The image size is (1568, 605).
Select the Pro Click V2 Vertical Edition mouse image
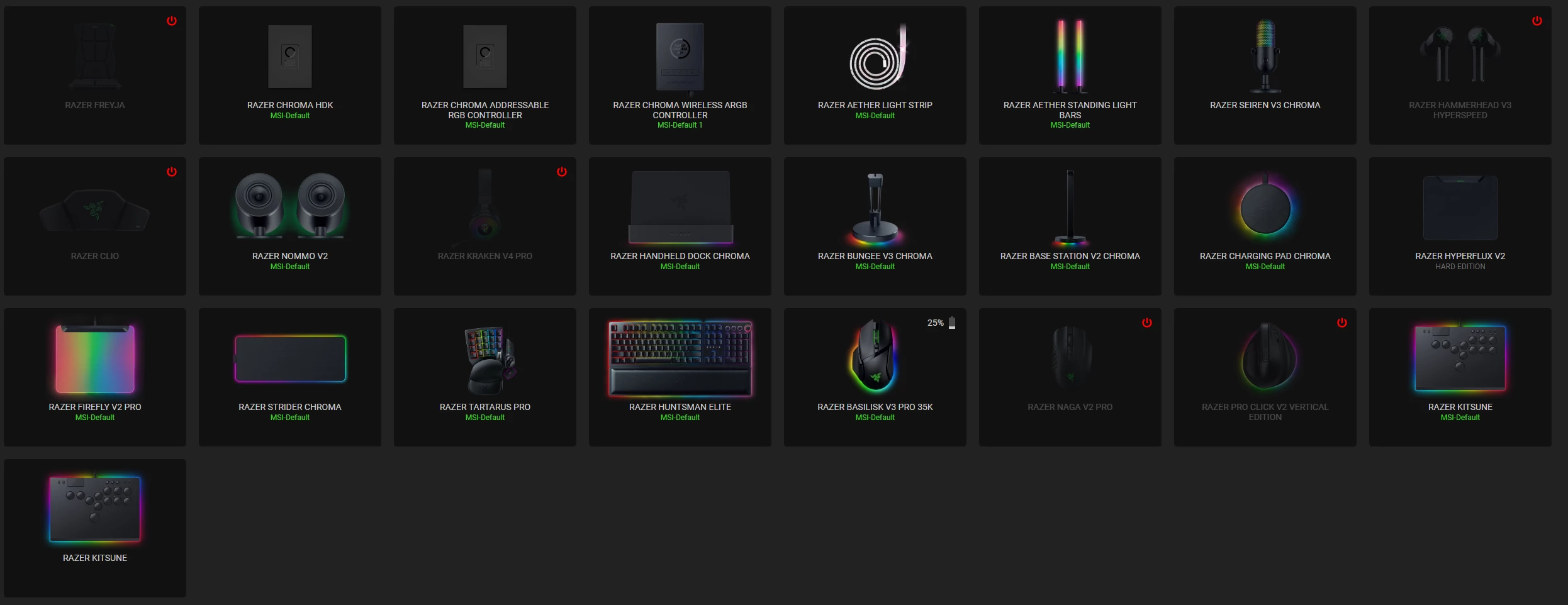click(1268, 357)
